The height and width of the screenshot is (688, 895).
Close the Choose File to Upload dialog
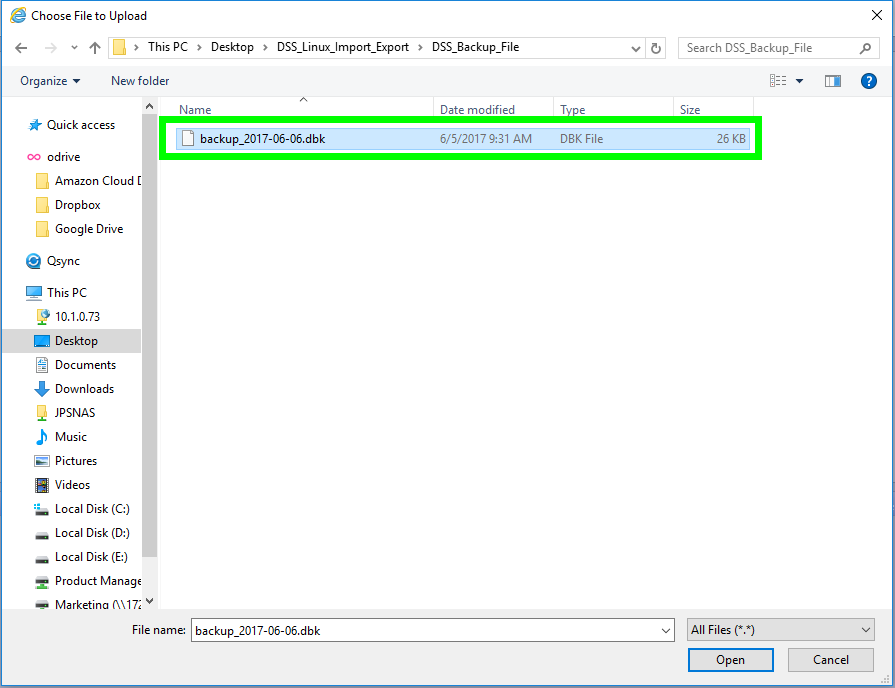877,15
